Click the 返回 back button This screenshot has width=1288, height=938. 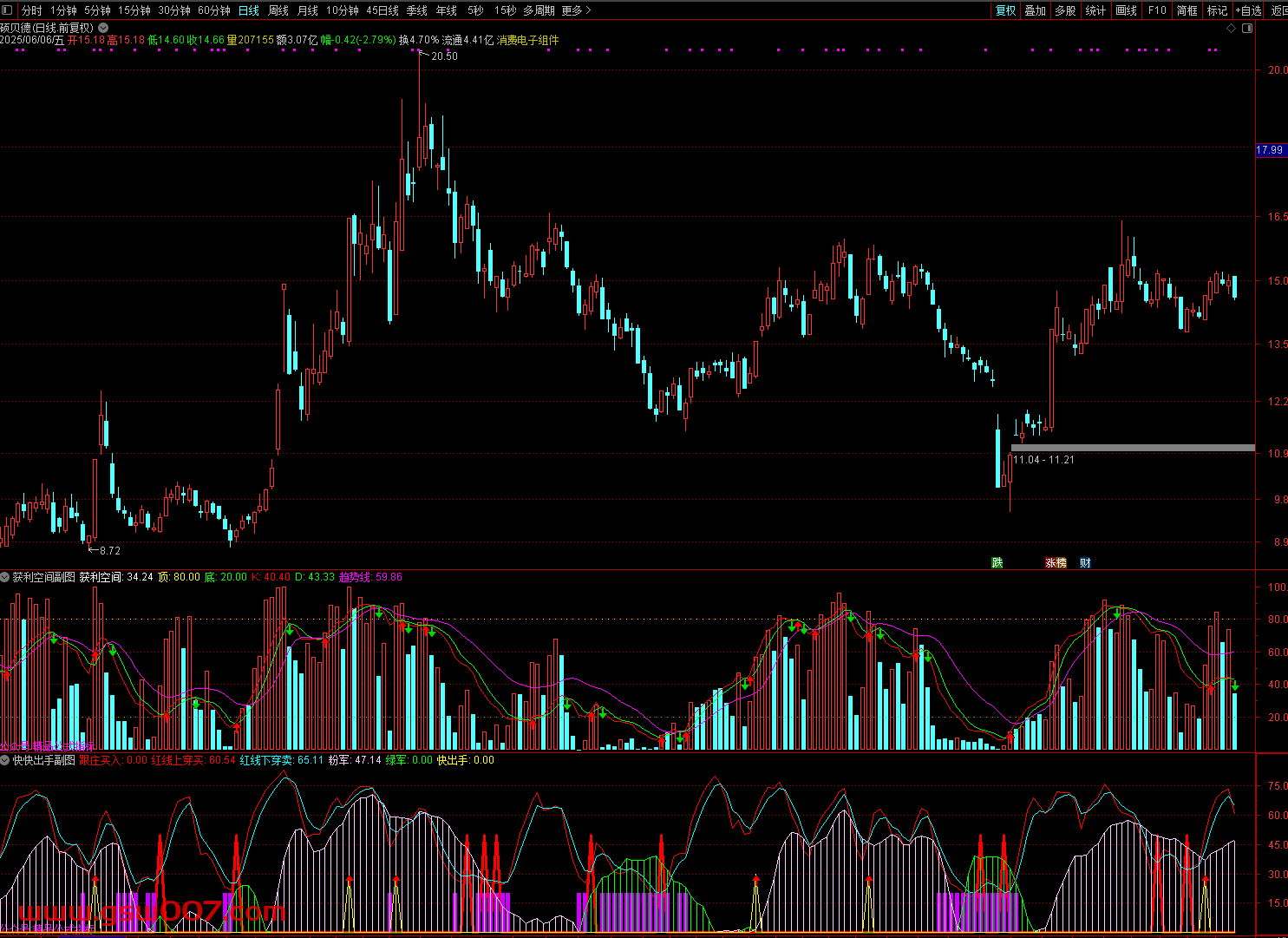(1278, 10)
